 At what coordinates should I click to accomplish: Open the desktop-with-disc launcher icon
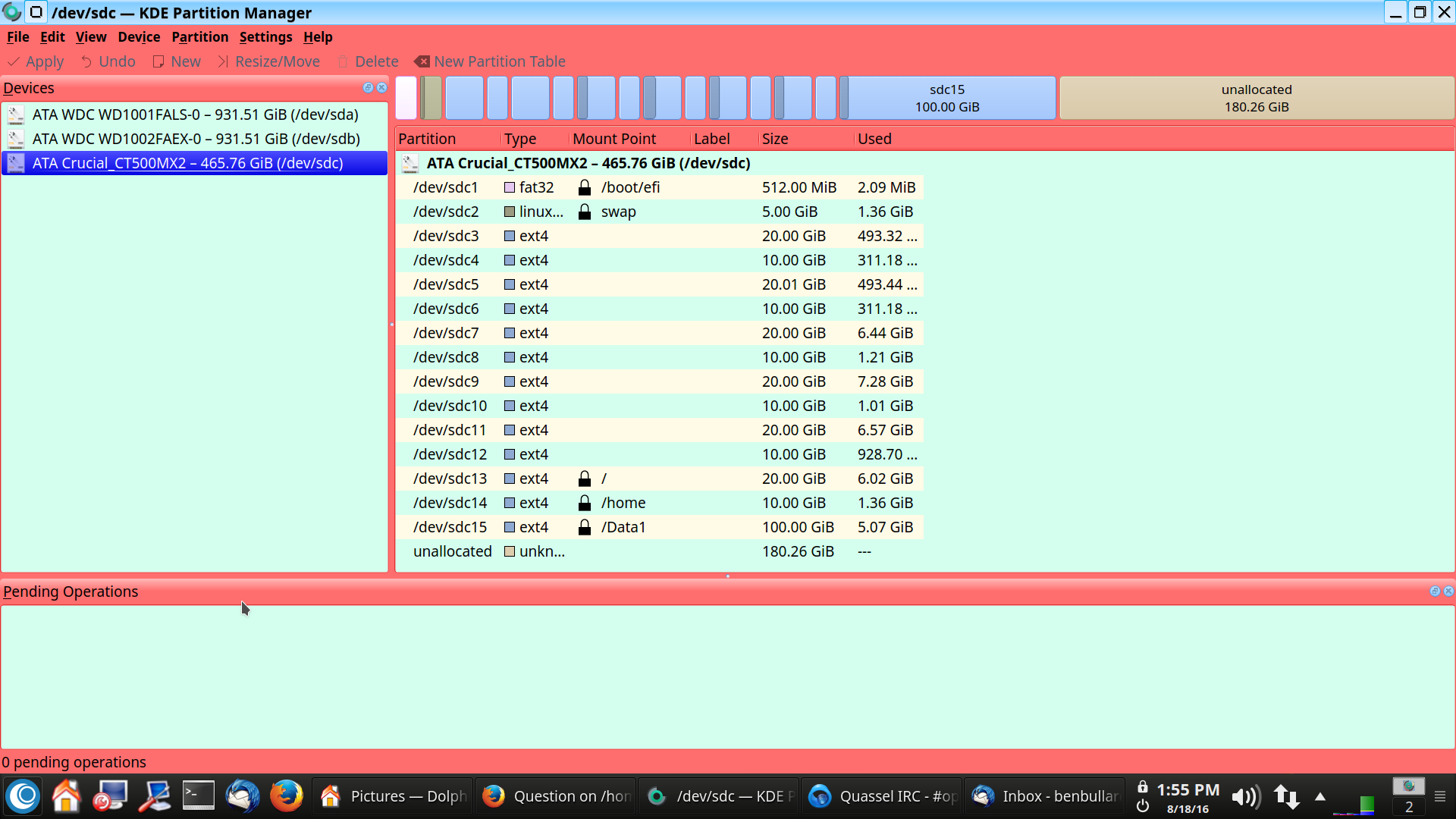pyautogui.click(x=110, y=795)
